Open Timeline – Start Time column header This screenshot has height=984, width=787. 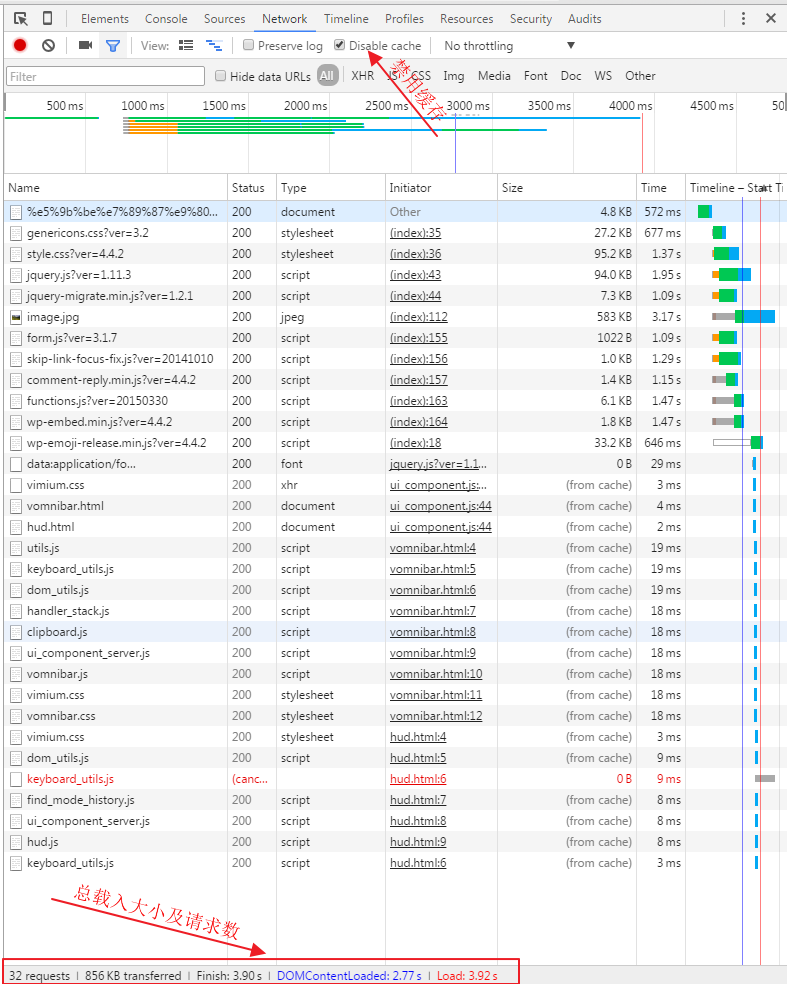(736, 188)
